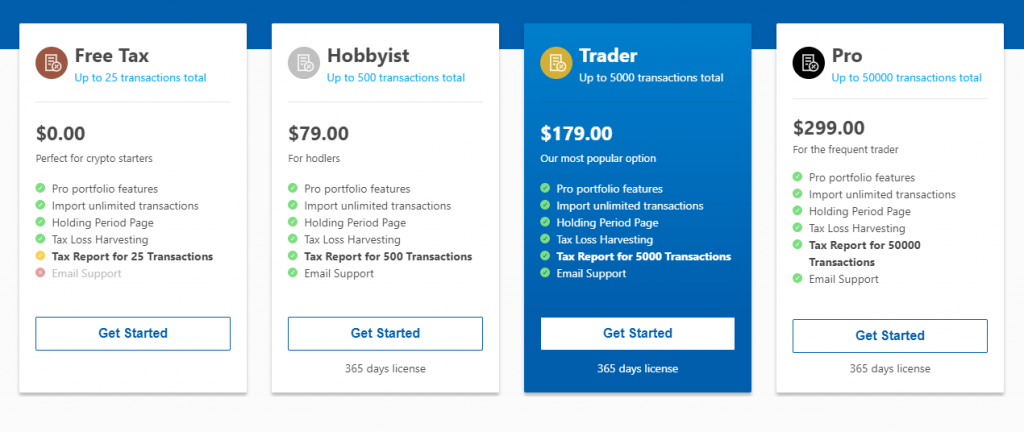Image resolution: width=1024 pixels, height=432 pixels.
Task: Click green check beside Pro Holding Period Page
Action: click(x=797, y=211)
